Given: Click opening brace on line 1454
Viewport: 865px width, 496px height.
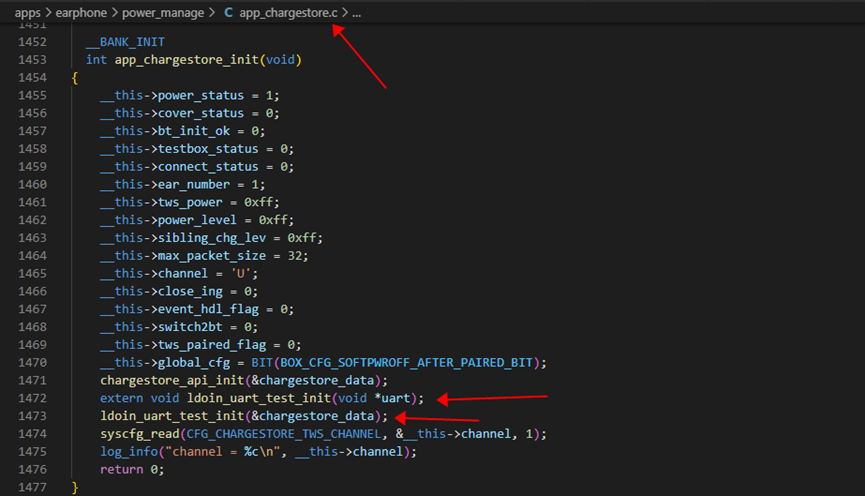Looking at the screenshot, I should click(74, 78).
